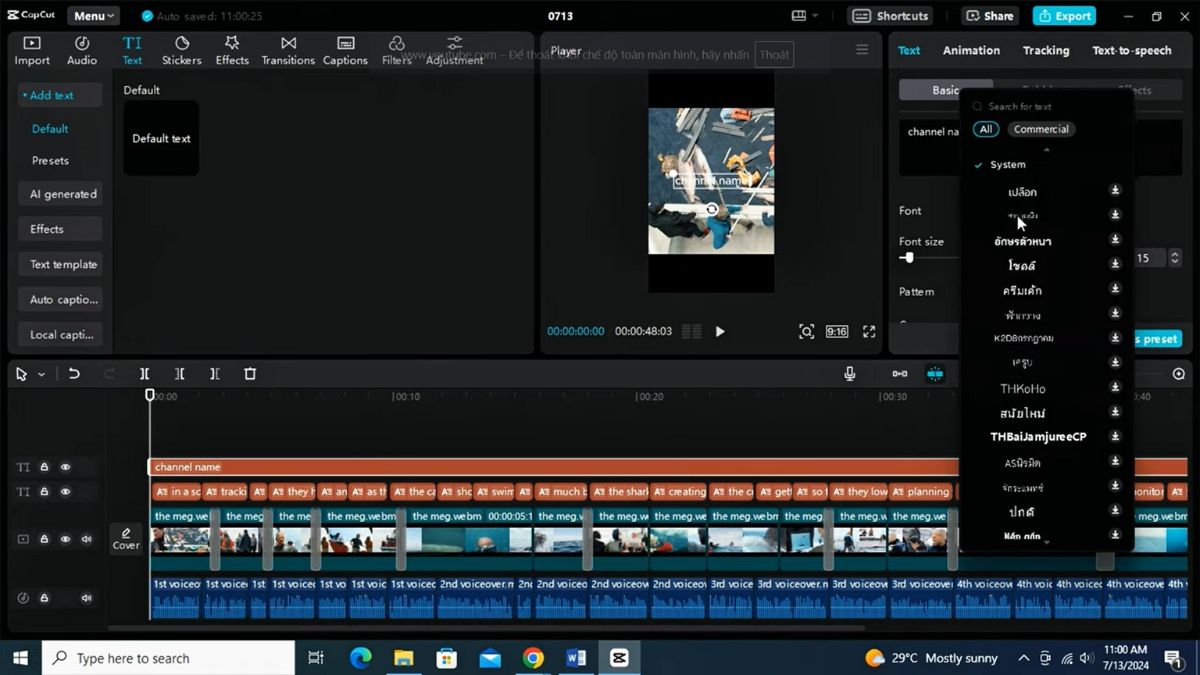Open the 9:16 aspect ratio dropdown

tap(836, 331)
